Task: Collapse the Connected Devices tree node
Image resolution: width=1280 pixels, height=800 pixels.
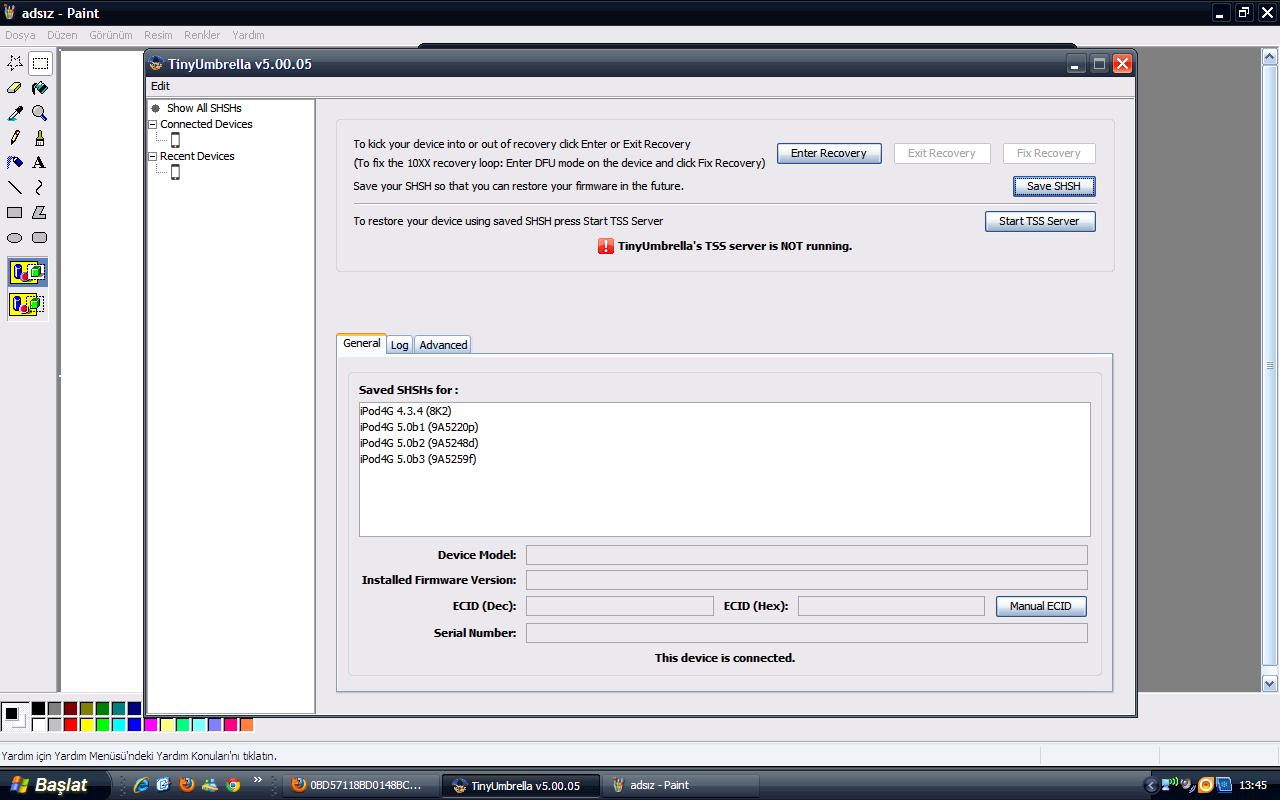Action: click(153, 125)
